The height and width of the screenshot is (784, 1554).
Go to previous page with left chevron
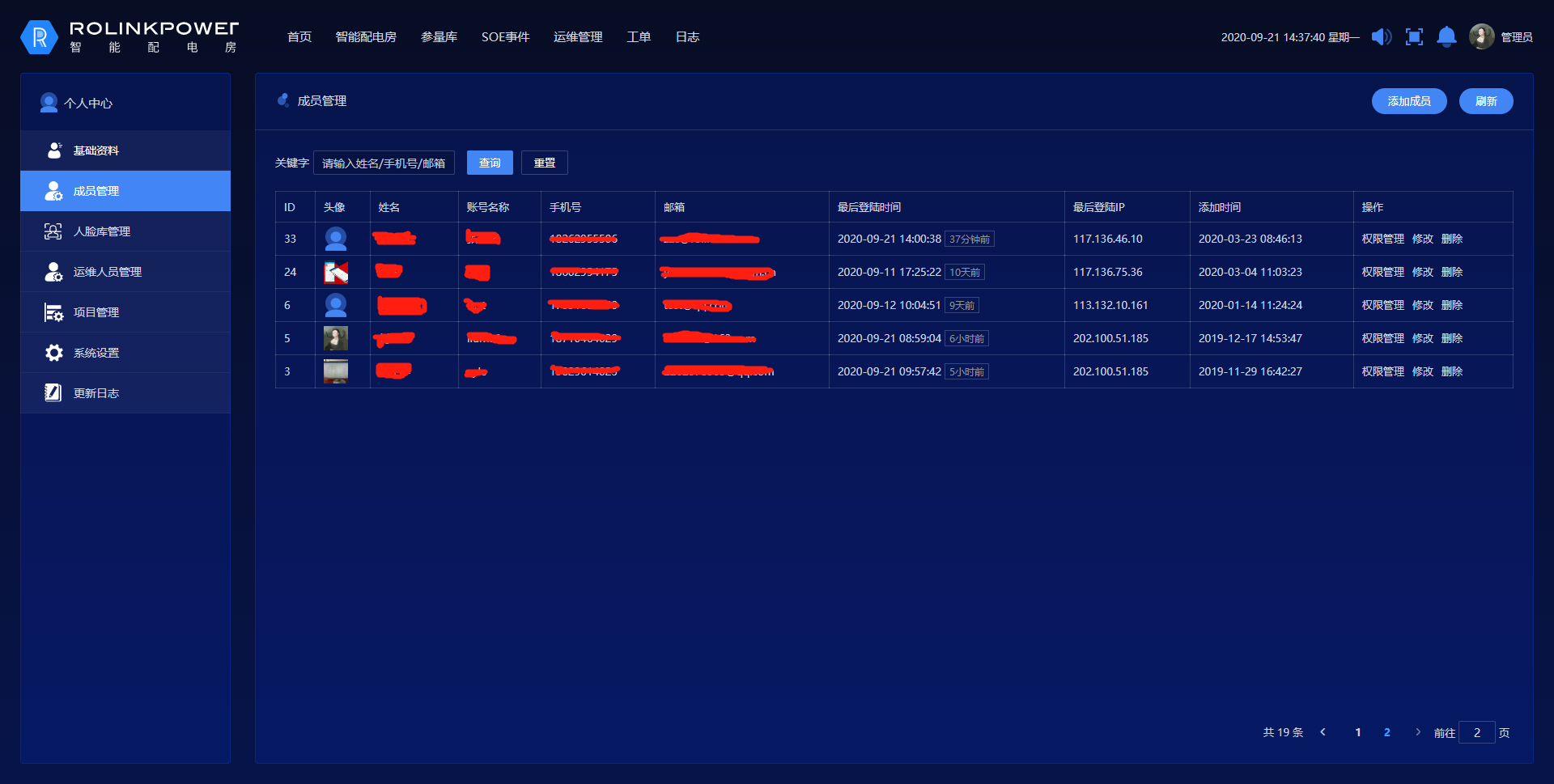tap(1323, 732)
